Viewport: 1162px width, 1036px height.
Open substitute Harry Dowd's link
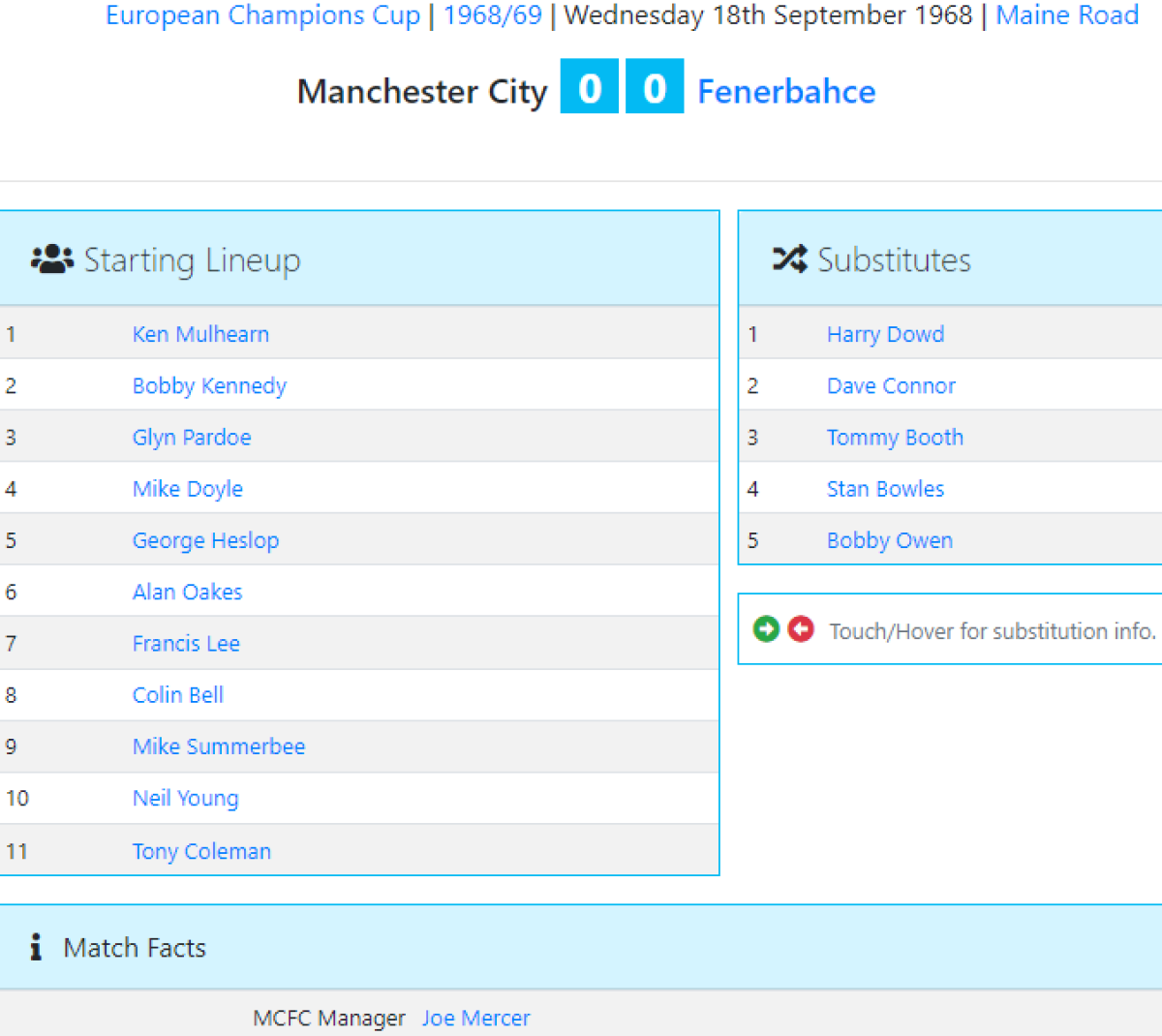click(x=885, y=334)
